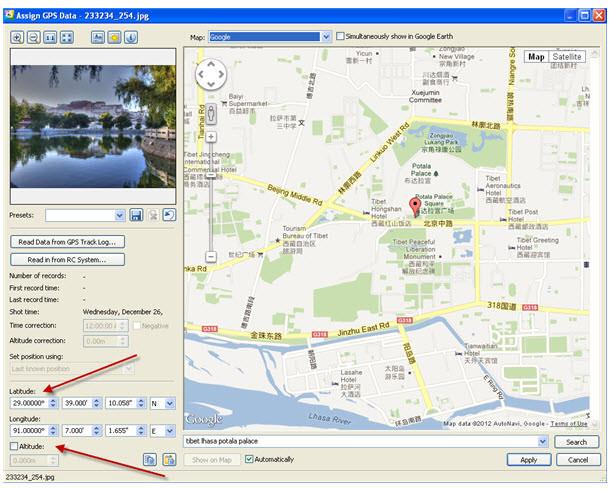Click the 'Aa' text overlay toolbar icon
This screenshot has width=609, height=491.
[x=98, y=37]
